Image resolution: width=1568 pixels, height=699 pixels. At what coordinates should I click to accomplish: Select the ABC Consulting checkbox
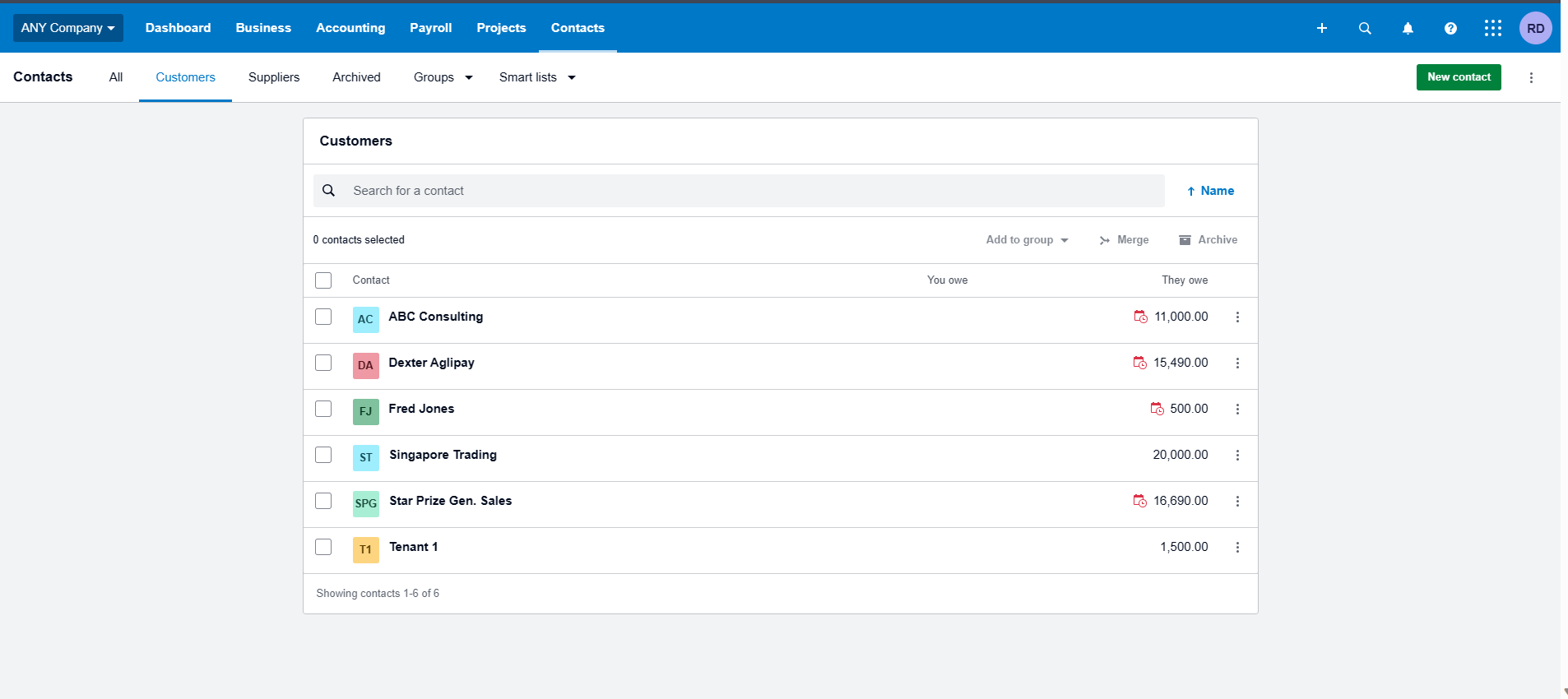323,317
